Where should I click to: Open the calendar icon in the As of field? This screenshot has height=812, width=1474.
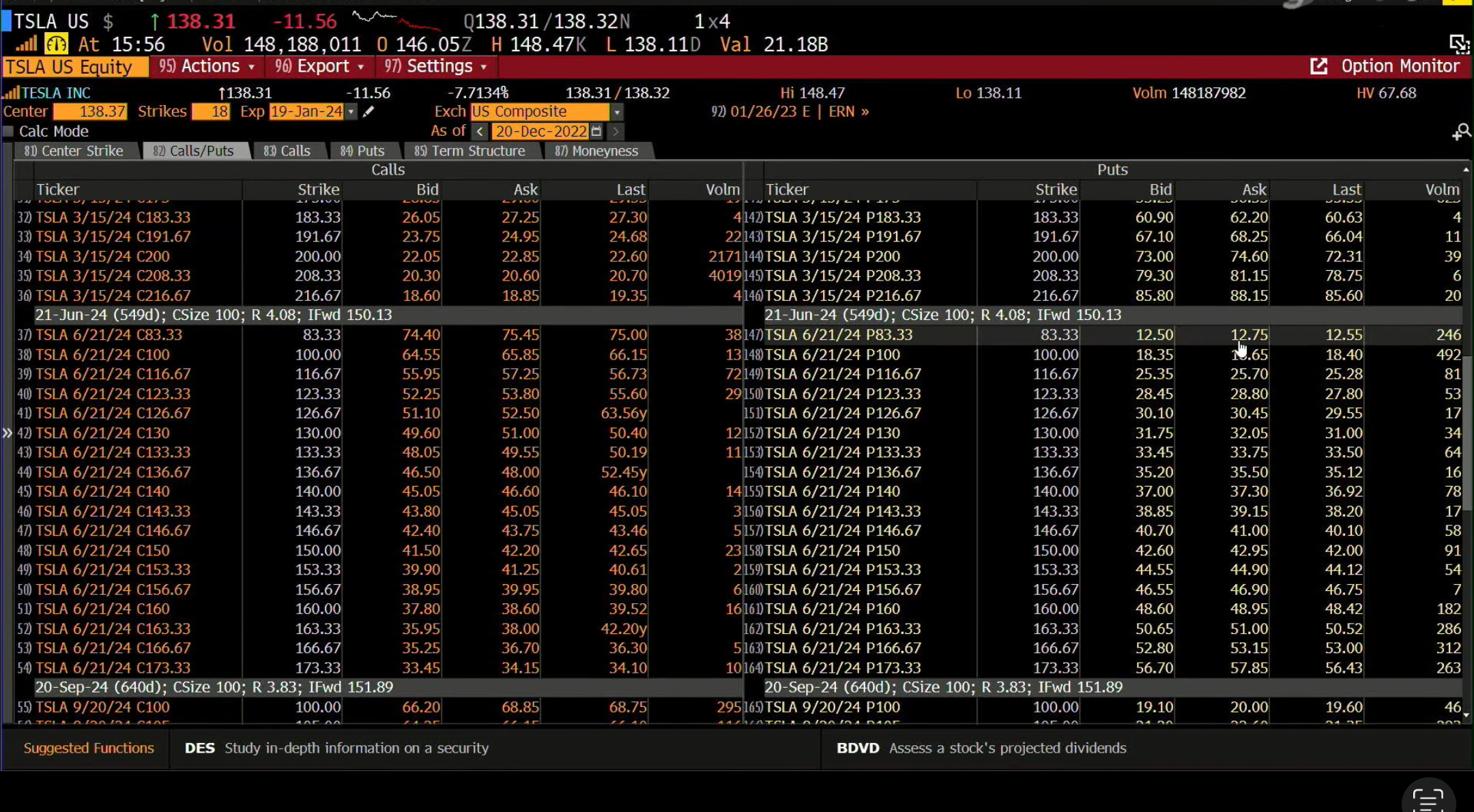(596, 131)
